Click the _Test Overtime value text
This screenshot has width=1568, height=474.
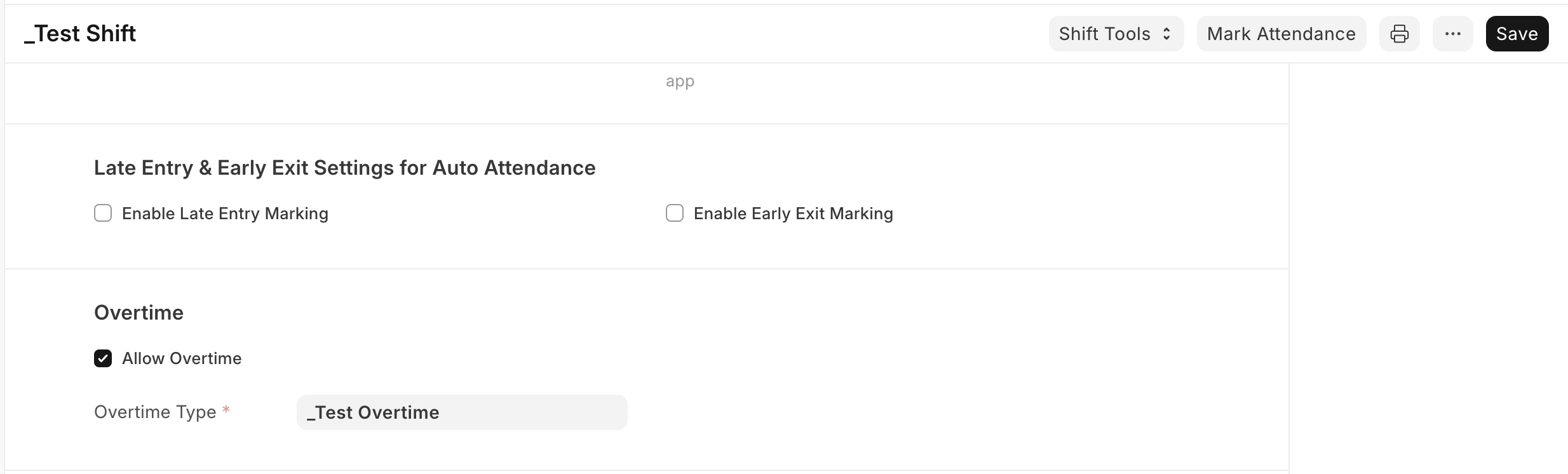(x=373, y=412)
